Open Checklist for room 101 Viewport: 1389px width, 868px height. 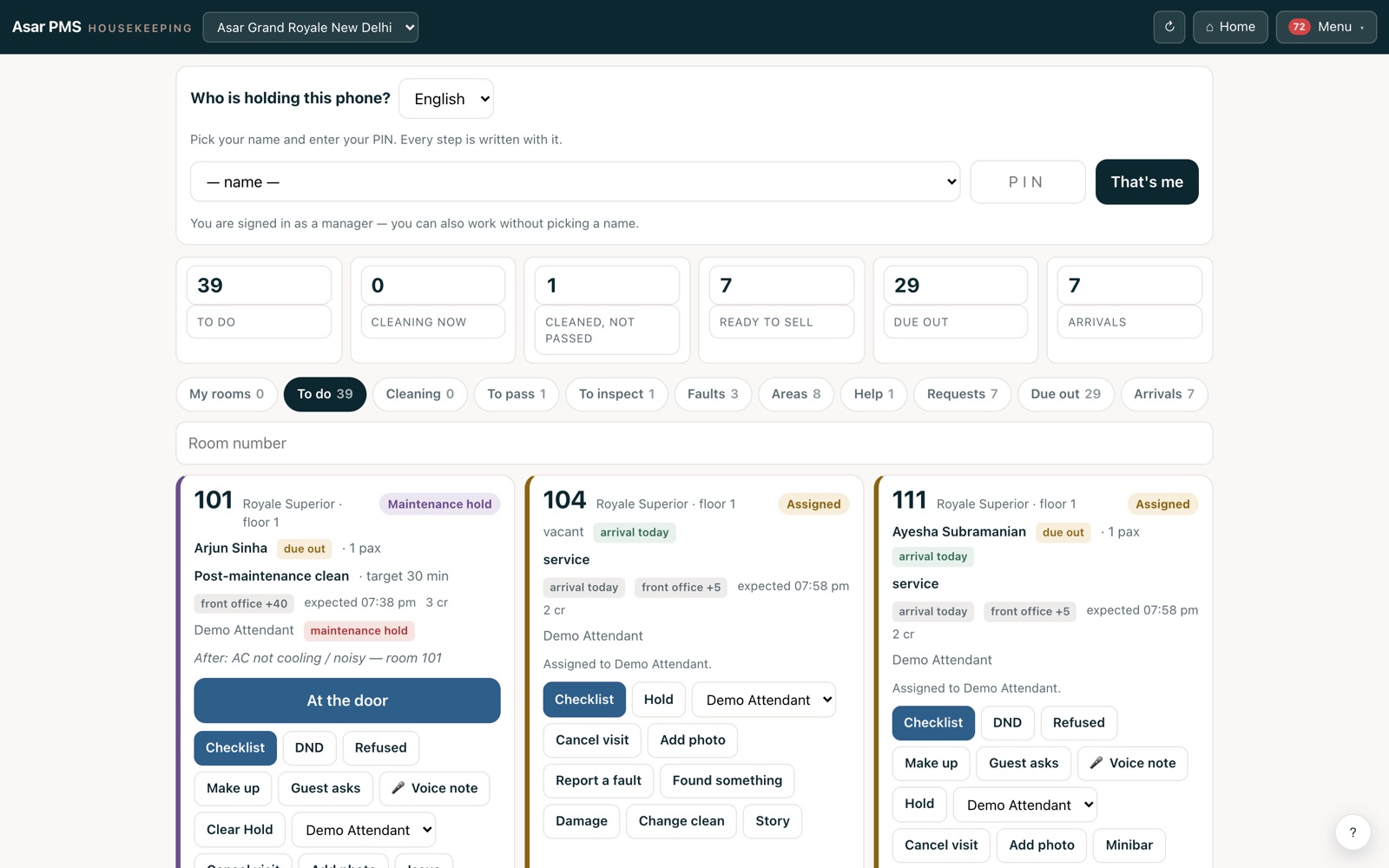coord(235,748)
